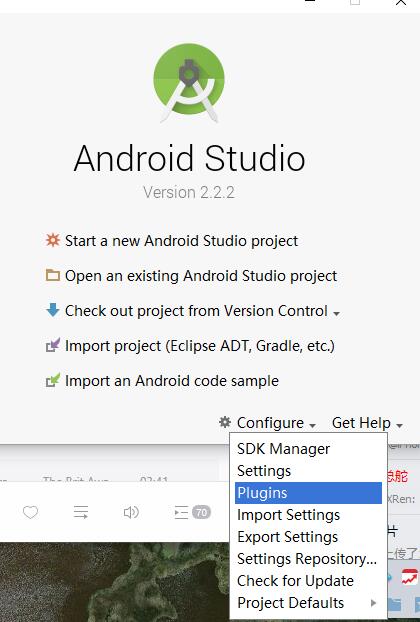
Task: Open SDK Manager from the menu
Action: [308, 449]
